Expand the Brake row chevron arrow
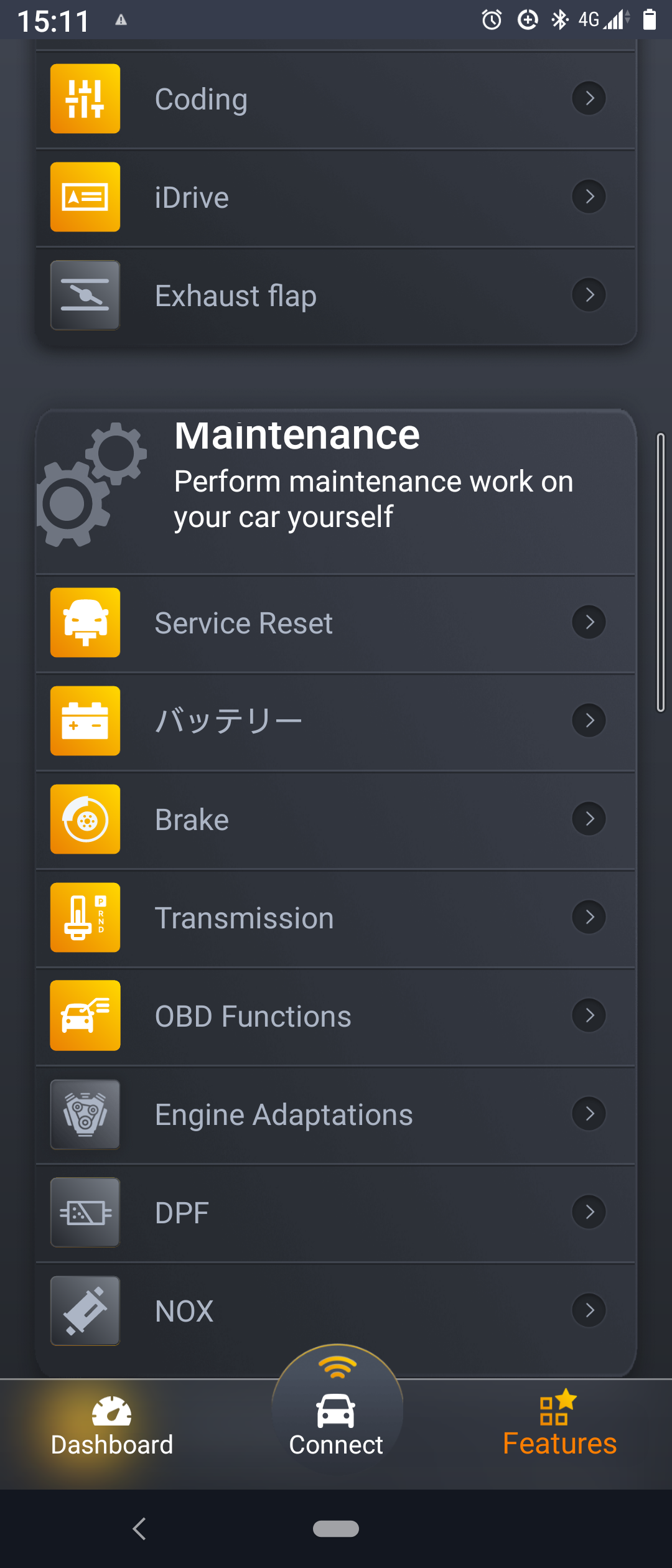Screen dimensions: 672x1568 [x=589, y=819]
